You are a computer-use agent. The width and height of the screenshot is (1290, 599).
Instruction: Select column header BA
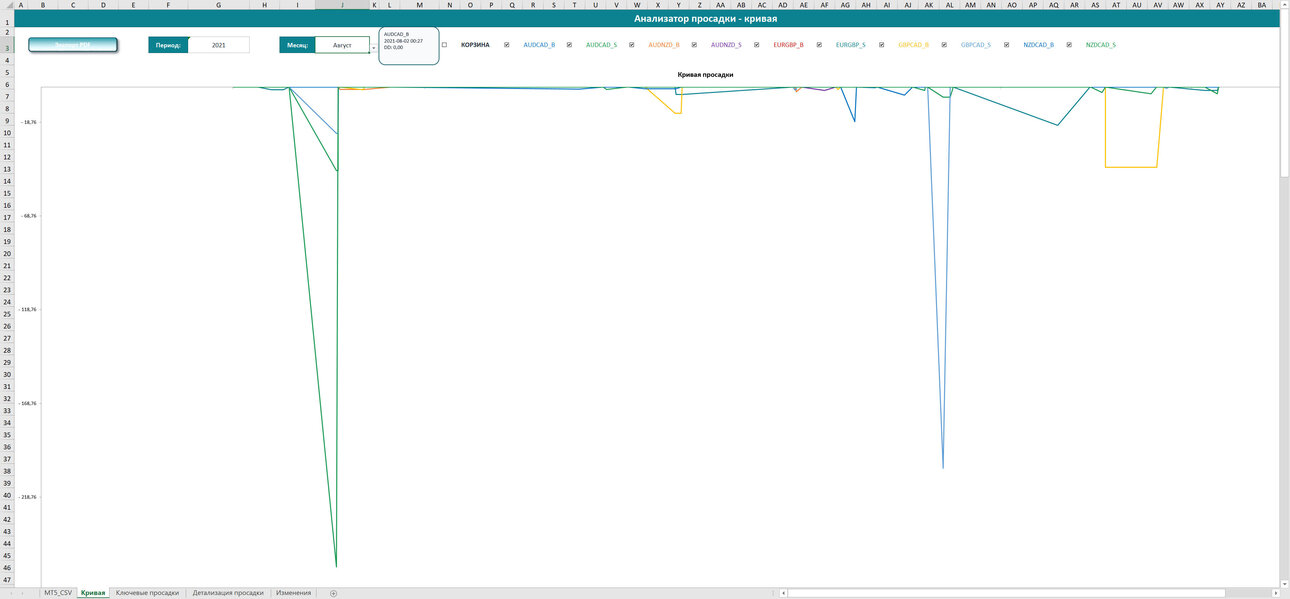click(x=1262, y=5)
